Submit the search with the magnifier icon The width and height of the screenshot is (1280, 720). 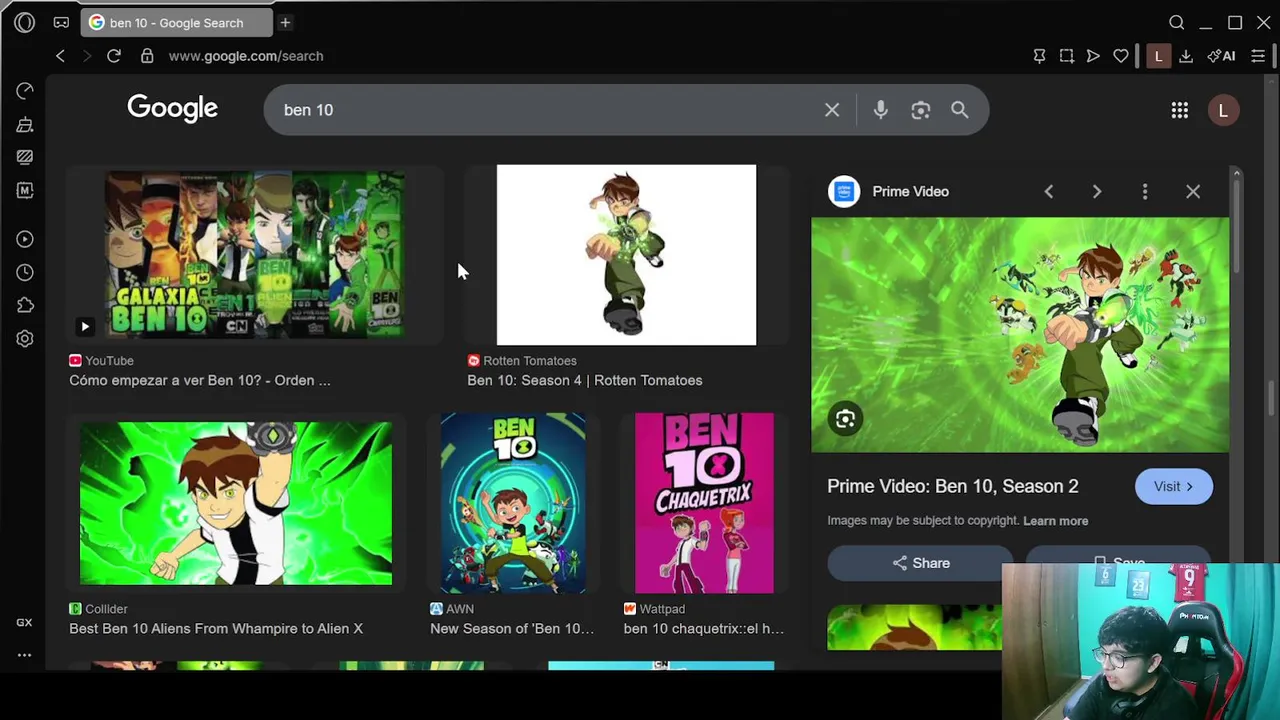pyautogui.click(x=960, y=110)
